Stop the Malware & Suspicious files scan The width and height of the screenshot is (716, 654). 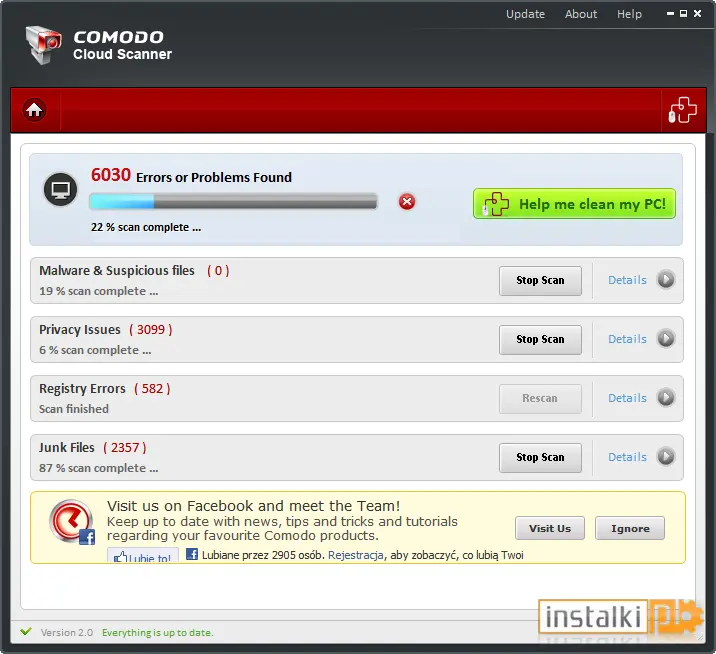pyautogui.click(x=540, y=280)
